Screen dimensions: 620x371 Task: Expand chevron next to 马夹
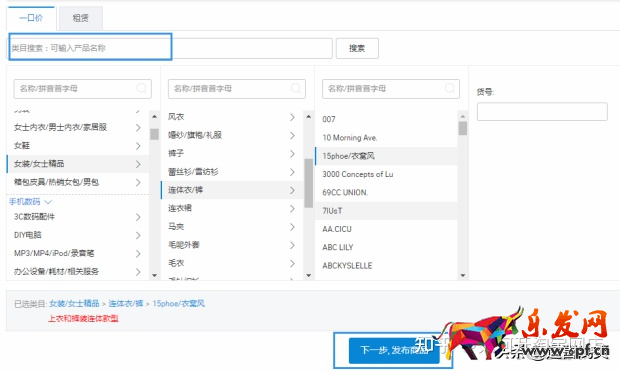pos(292,227)
